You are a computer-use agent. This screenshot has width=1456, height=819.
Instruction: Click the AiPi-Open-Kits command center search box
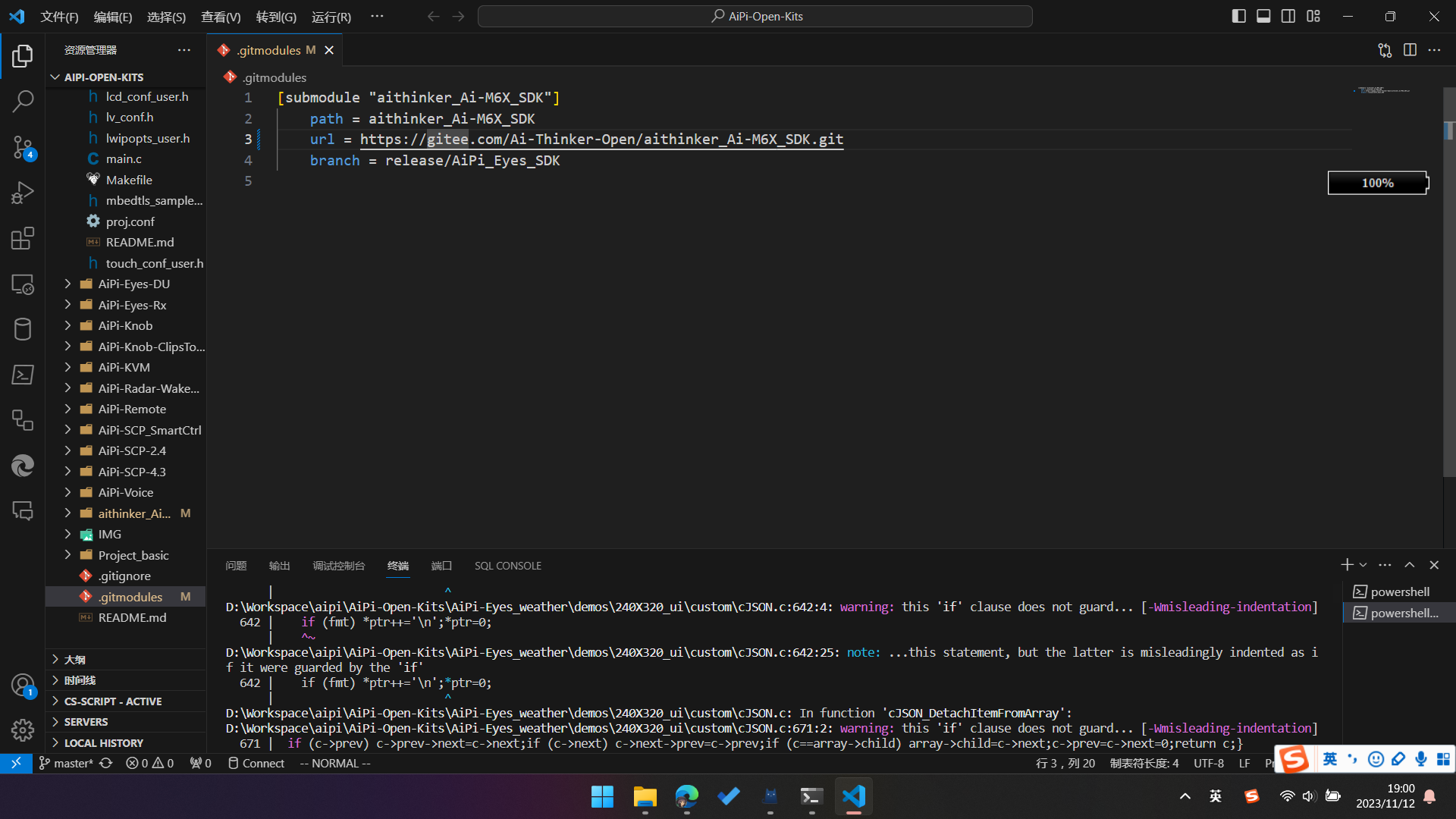coord(755,16)
